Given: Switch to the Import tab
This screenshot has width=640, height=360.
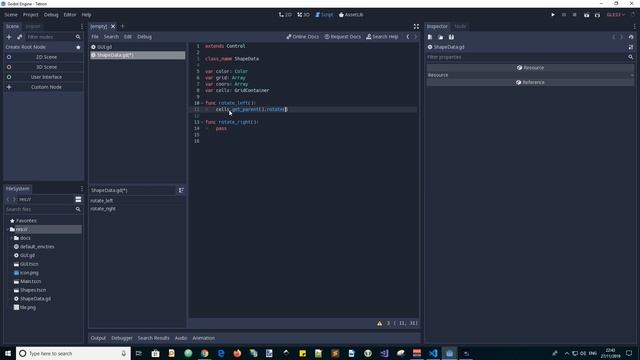Looking at the screenshot, I should tap(33, 26).
